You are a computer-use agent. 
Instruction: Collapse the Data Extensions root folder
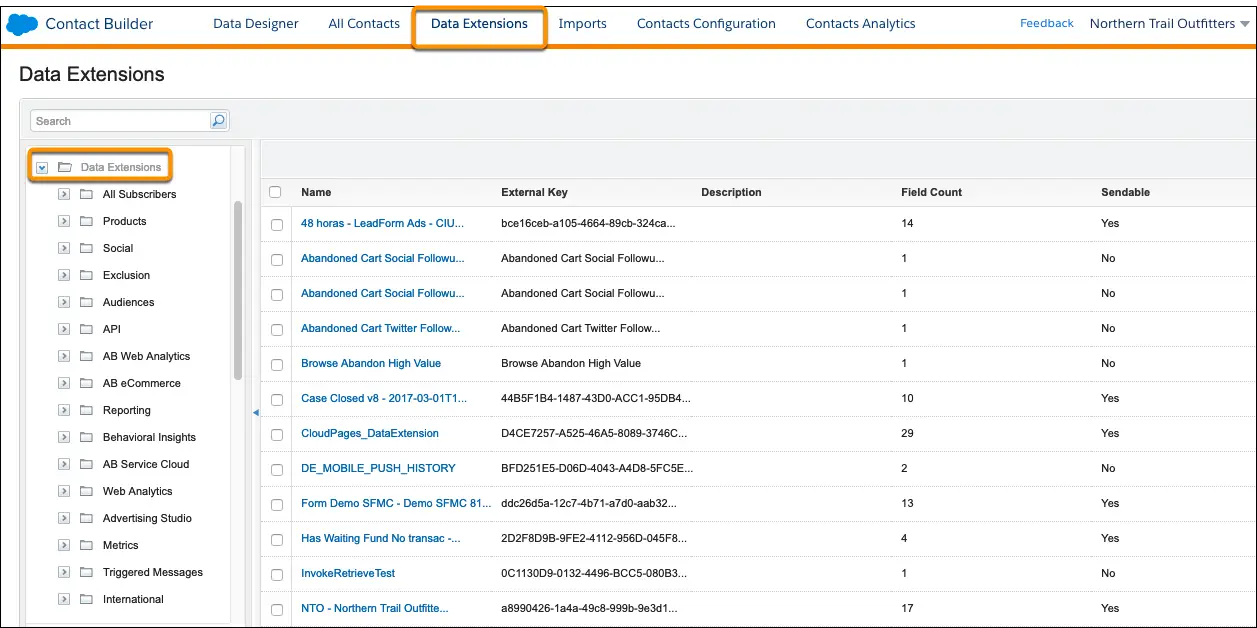[40, 167]
